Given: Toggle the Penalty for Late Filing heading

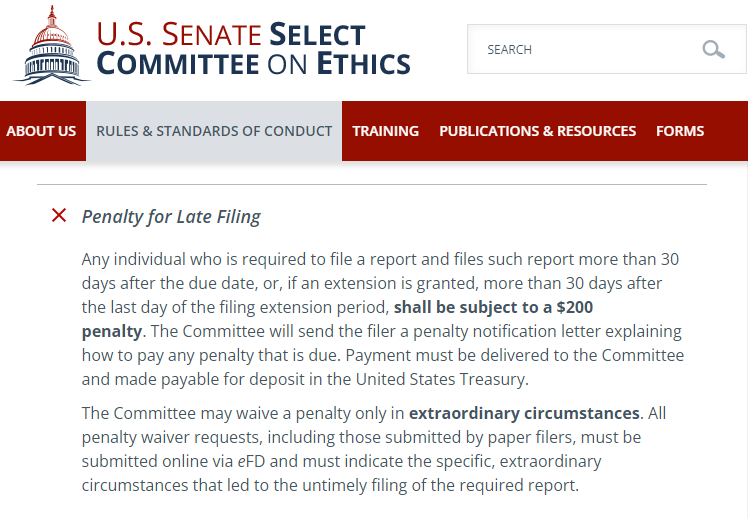Looking at the screenshot, I should coord(171,217).
